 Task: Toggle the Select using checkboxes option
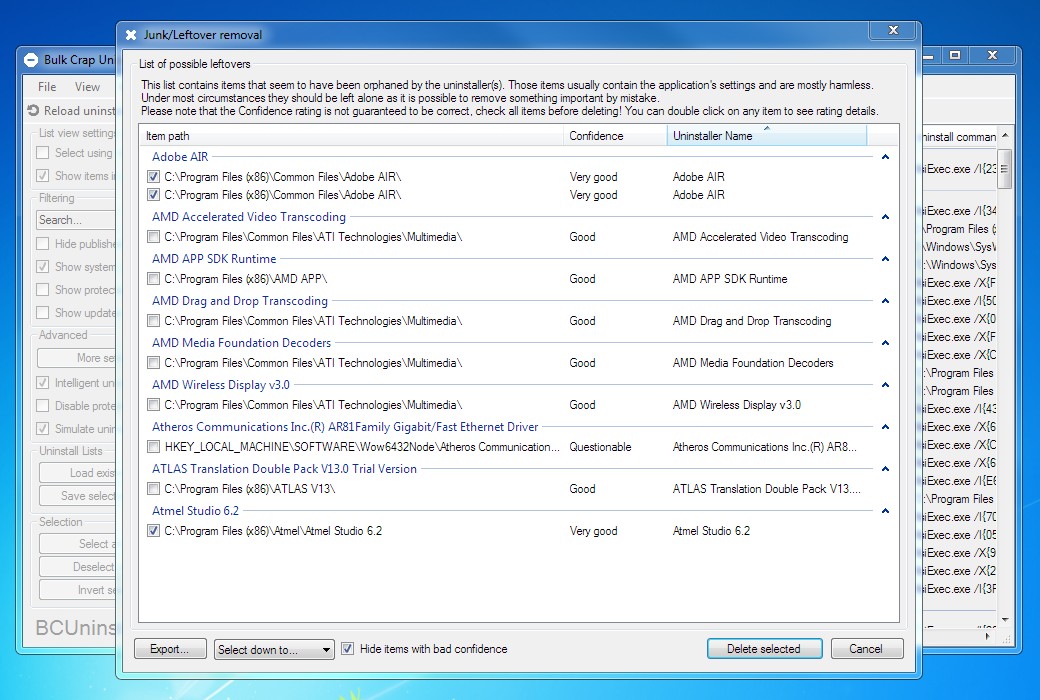43,153
